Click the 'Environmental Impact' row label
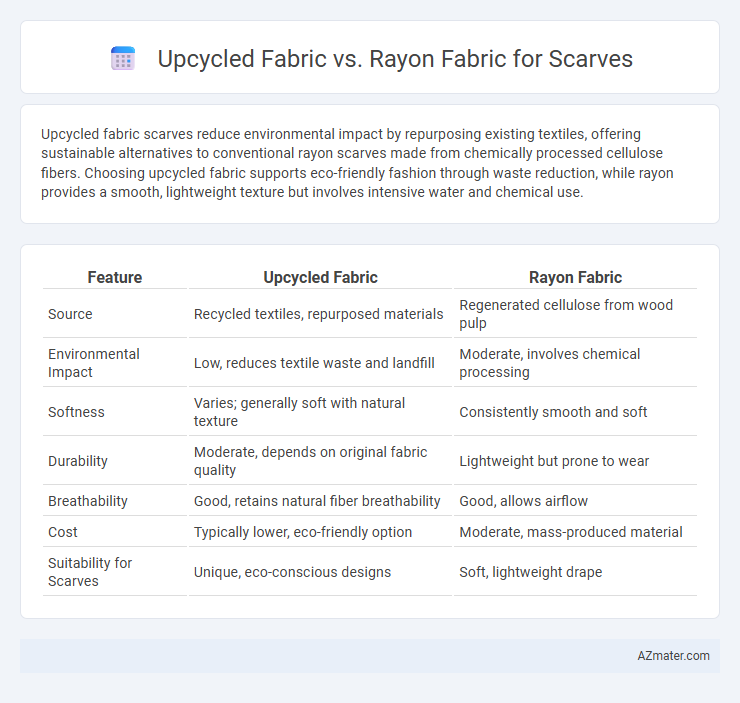The height and width of the screenshot is (703, 740). [93, 363]
